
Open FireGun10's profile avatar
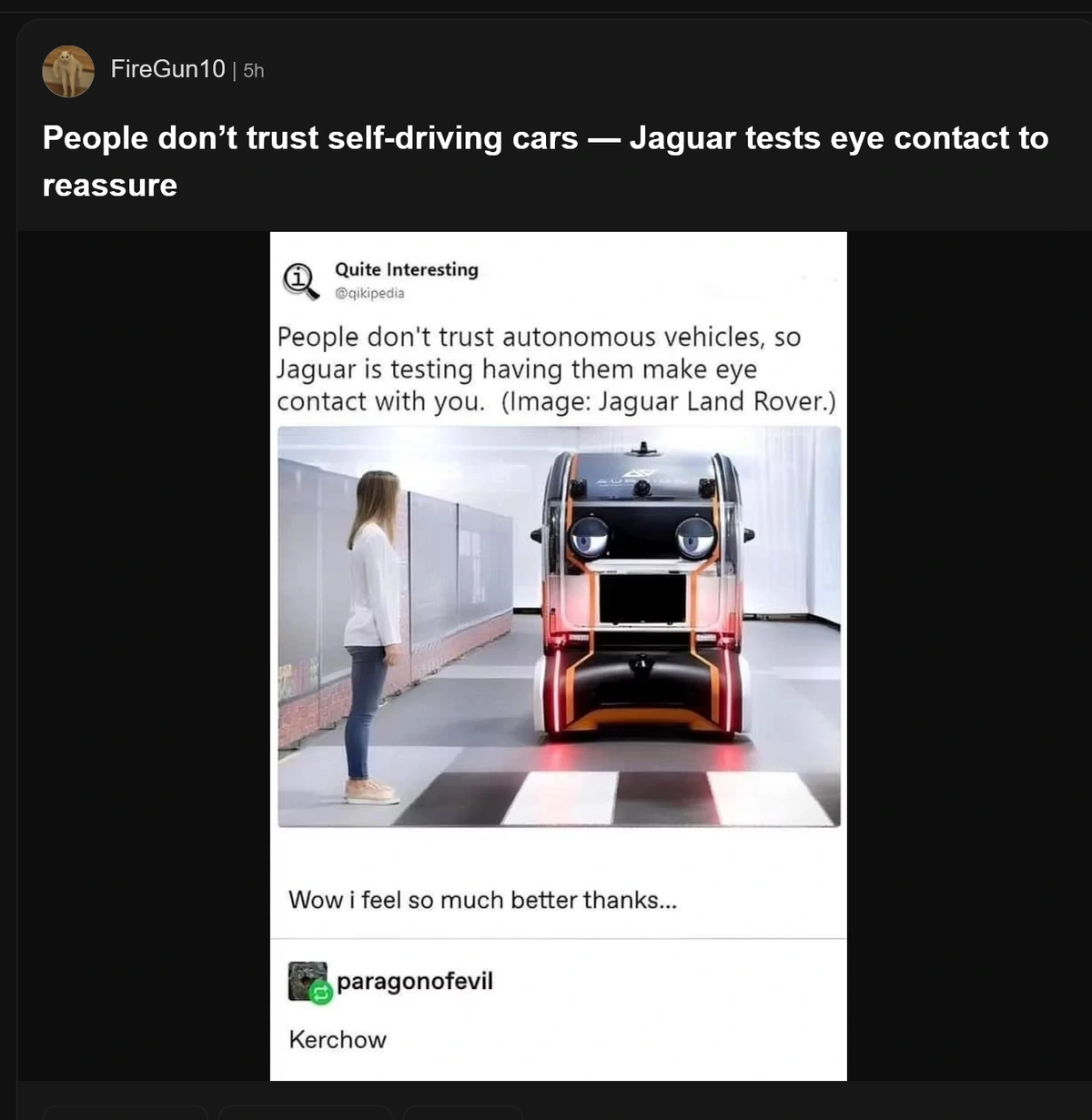[68, 71]
